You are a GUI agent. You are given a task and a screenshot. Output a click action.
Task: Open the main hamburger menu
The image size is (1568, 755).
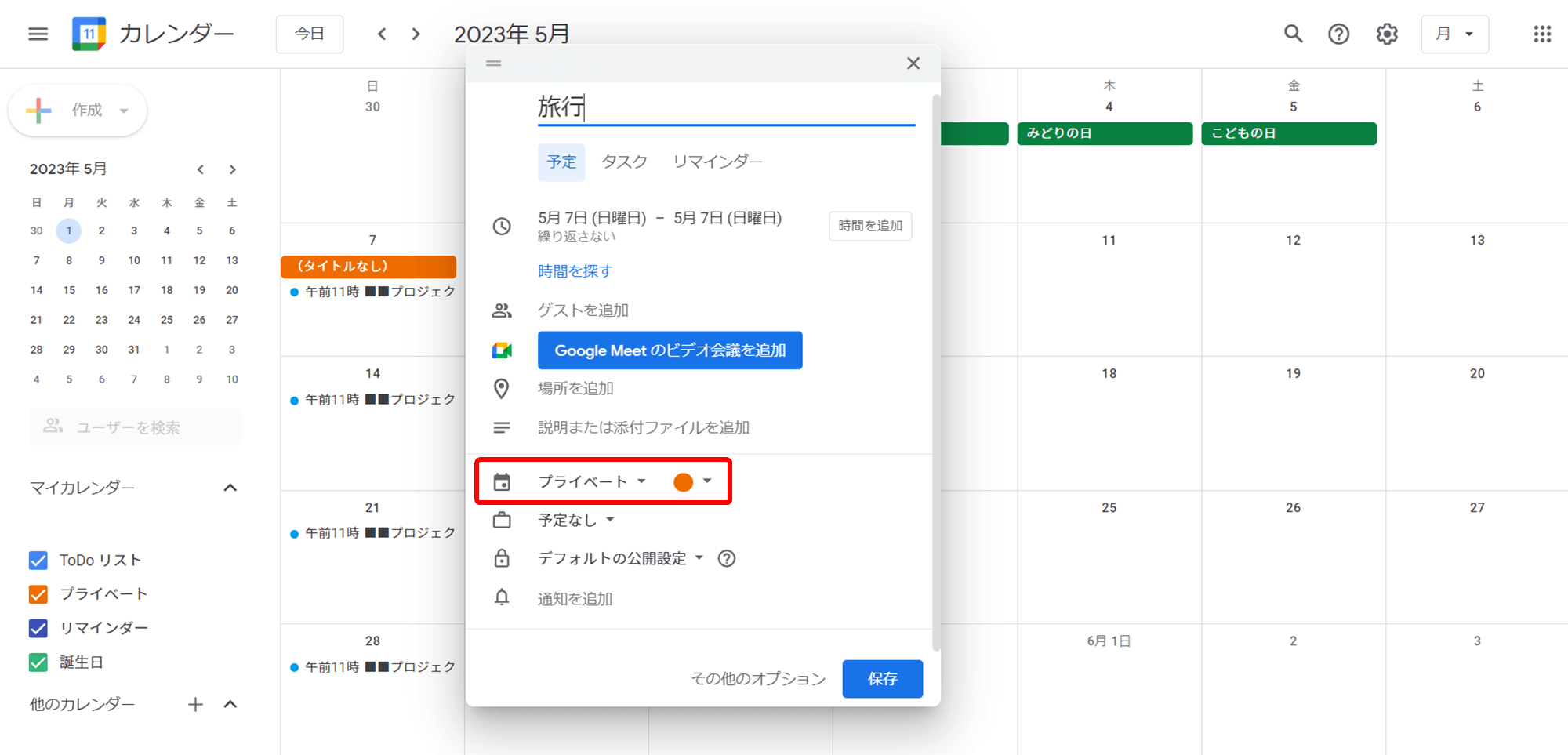coord(38,34)
